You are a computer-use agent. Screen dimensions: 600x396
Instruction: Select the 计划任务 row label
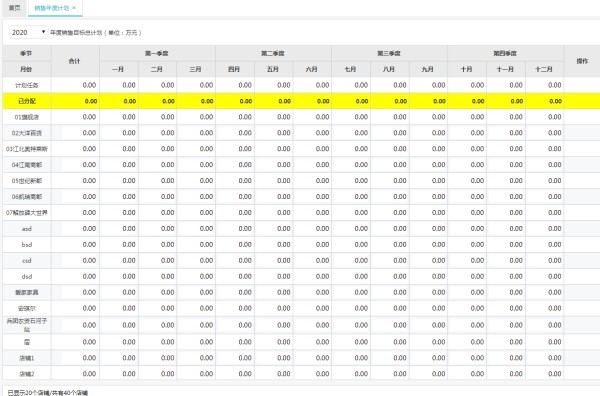click(27, 85)
